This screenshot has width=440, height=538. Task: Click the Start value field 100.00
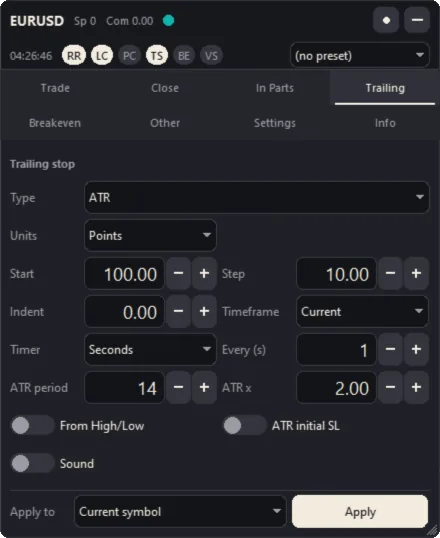(124, 274)
